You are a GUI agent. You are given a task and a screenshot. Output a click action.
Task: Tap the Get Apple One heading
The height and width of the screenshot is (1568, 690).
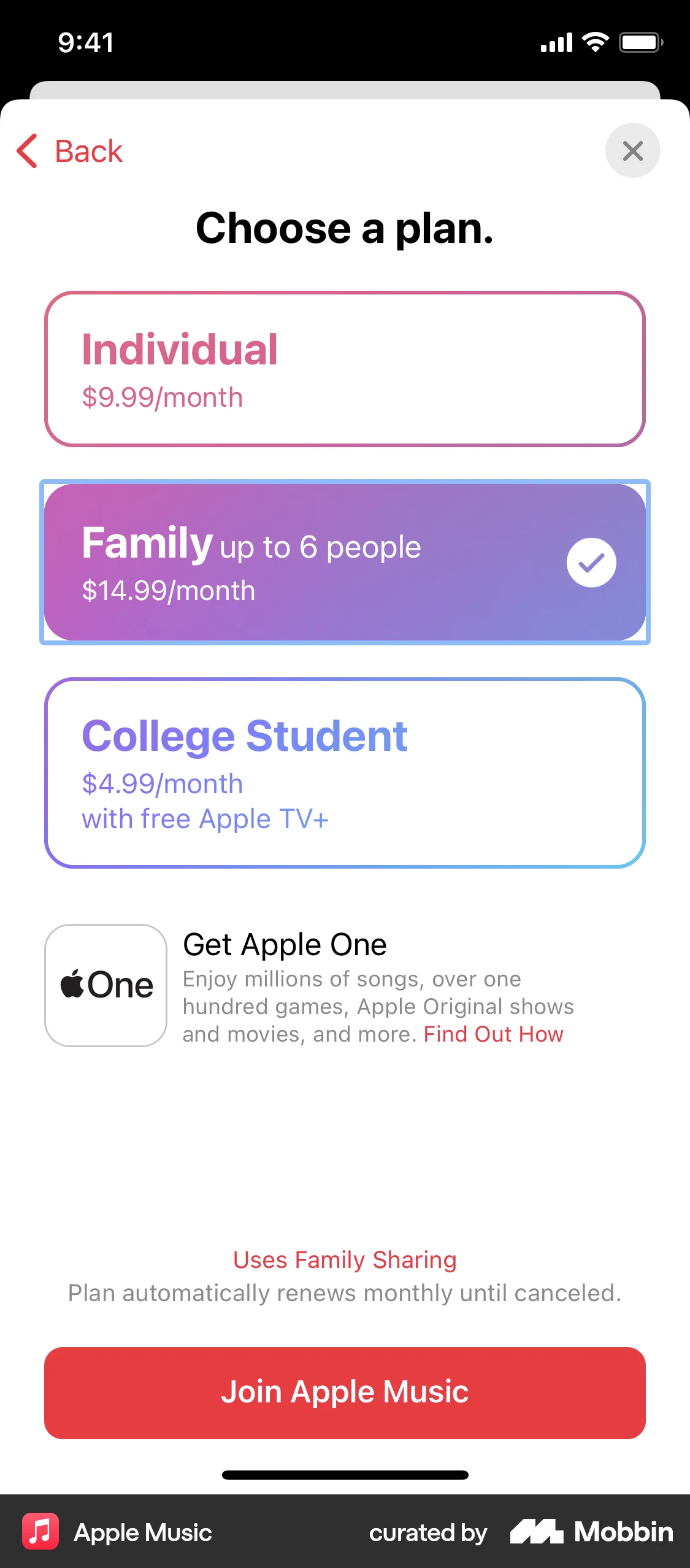coord(285,945)
